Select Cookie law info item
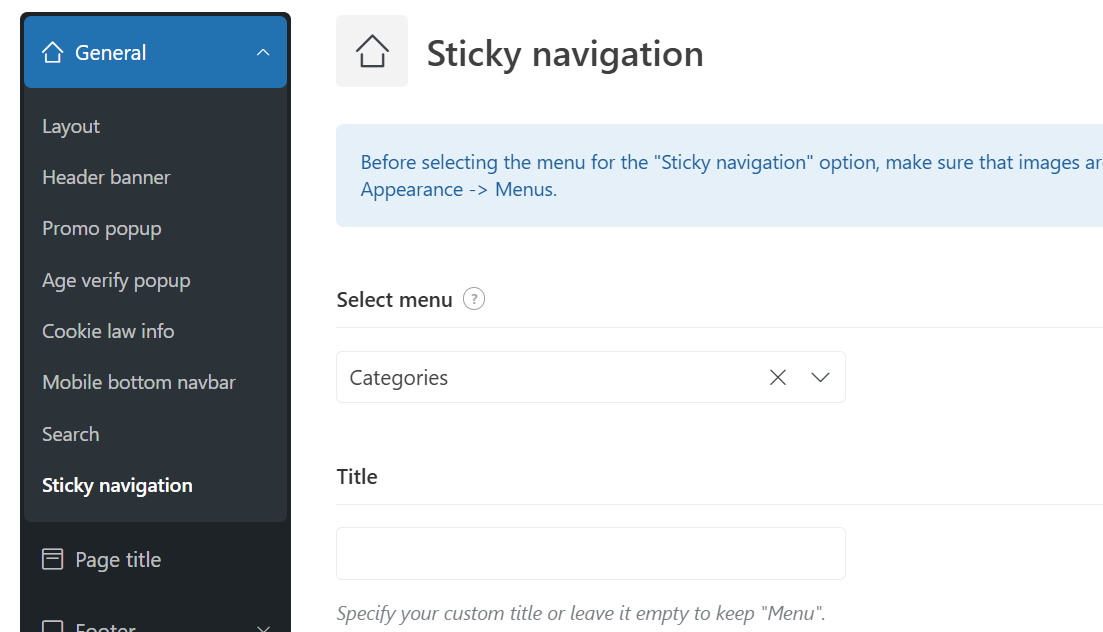Screen dimensions: 1103x632 [108, 331]
